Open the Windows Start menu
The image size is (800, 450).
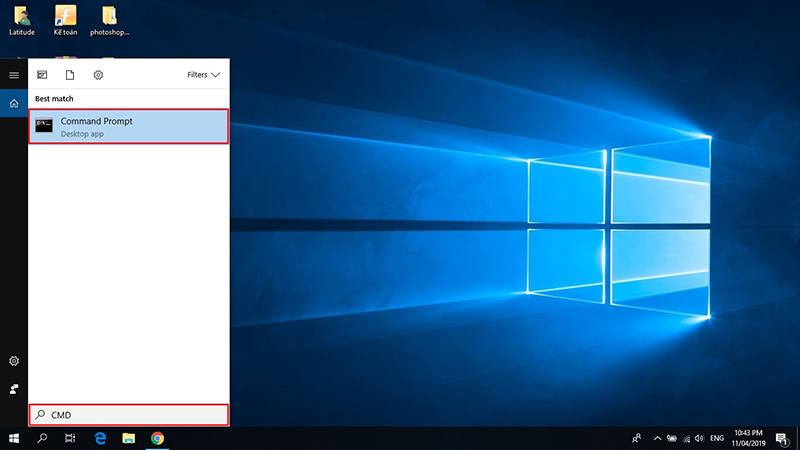point(14,438)
